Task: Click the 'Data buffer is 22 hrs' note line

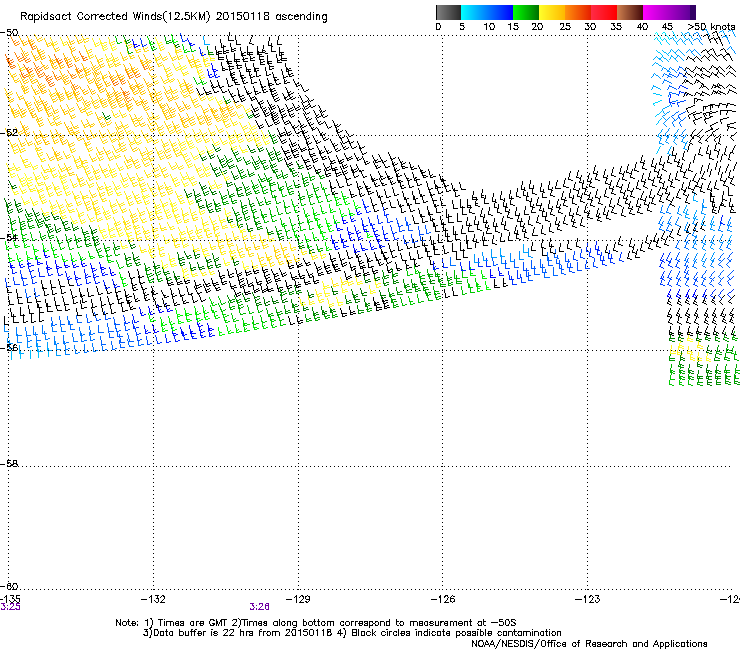Action: (352, 633)
